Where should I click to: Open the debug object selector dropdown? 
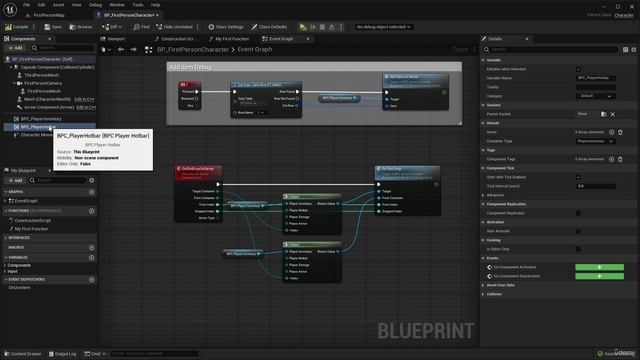383,27
